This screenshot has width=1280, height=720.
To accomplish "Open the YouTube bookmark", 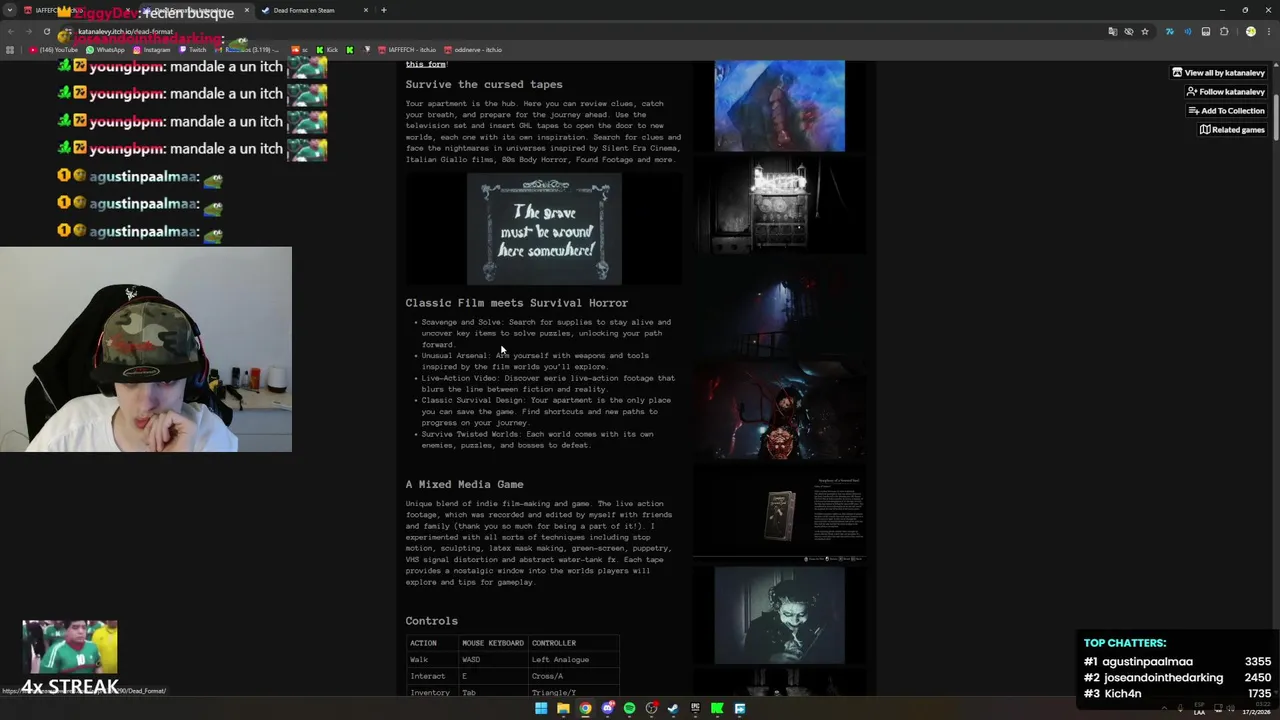I will (x=54, y=50).
